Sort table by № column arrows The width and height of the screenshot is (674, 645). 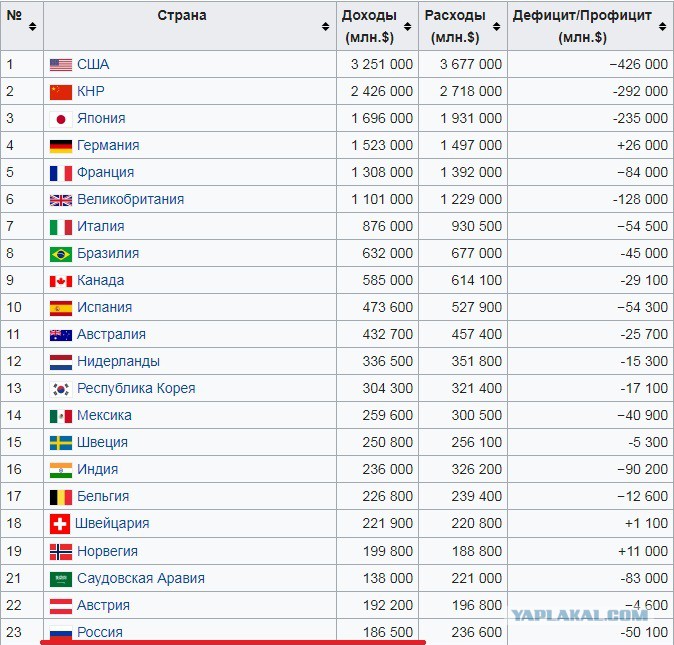[33, 27]
